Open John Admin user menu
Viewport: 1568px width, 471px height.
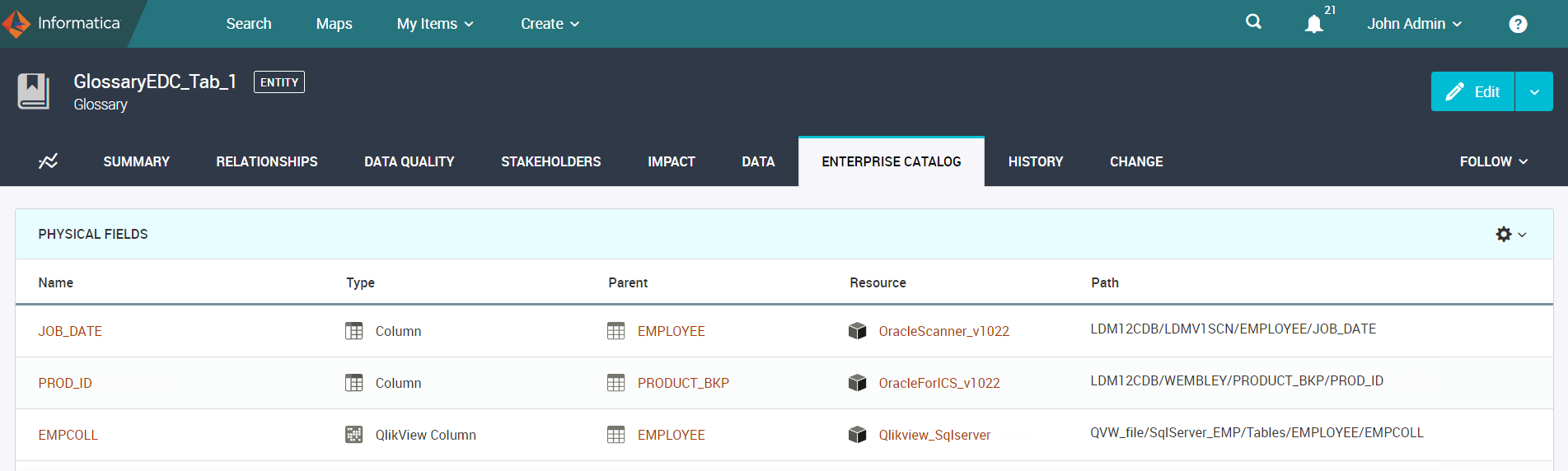1414,24
